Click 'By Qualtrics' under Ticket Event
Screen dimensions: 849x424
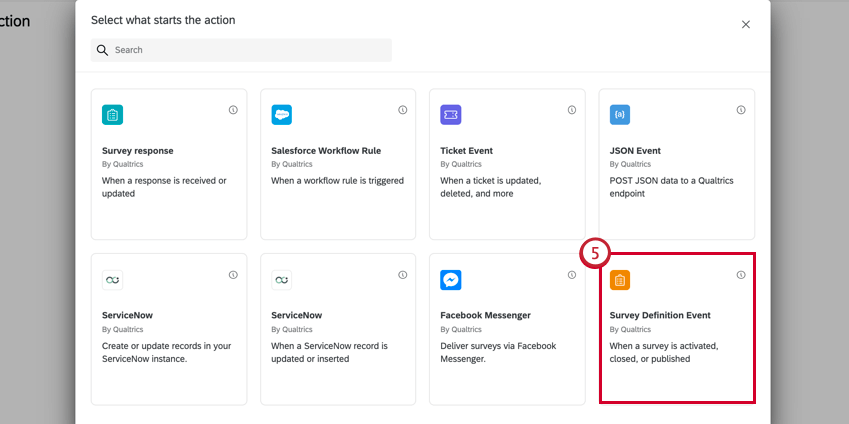461,164
